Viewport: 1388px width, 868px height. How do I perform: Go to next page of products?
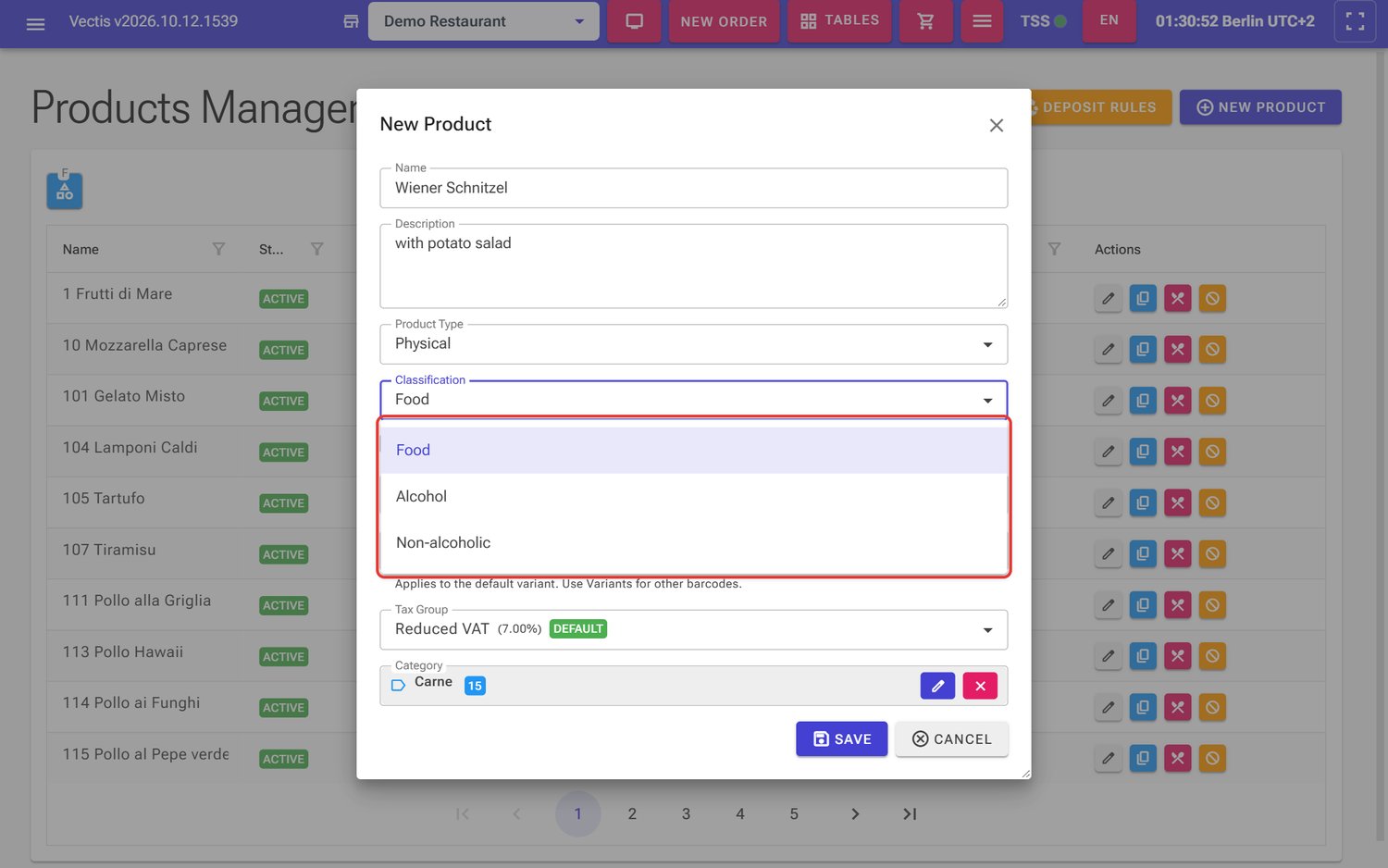click(x=855, y=813)
